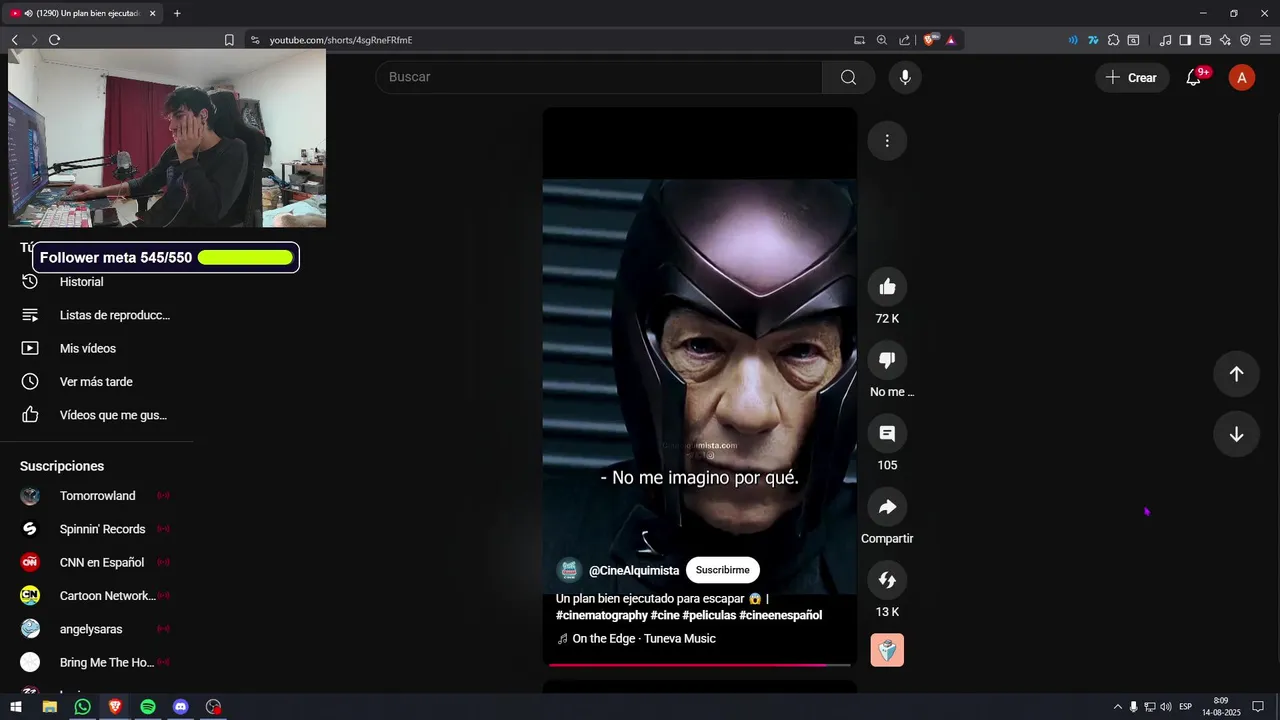Go to the previous short with up arrow

pos(1236,373)
